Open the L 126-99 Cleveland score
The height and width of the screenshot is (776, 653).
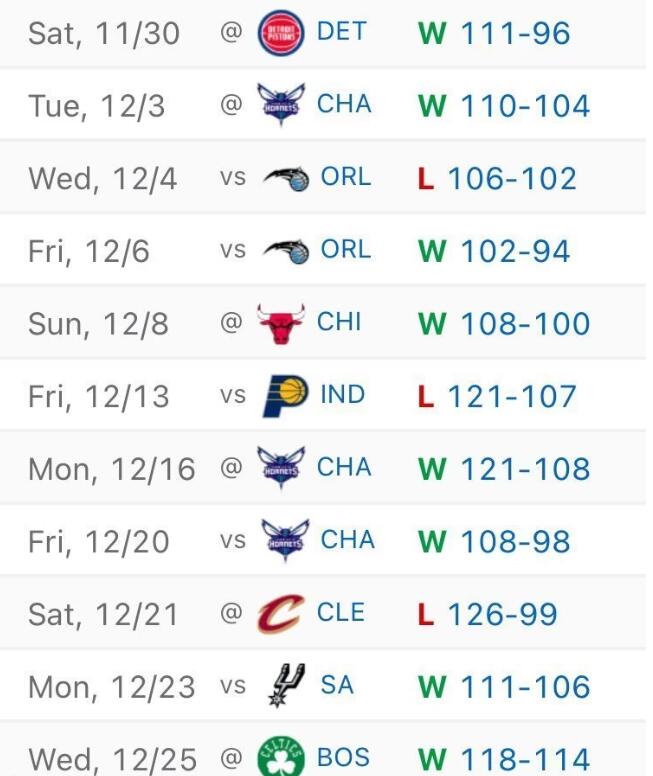point(487,615)
